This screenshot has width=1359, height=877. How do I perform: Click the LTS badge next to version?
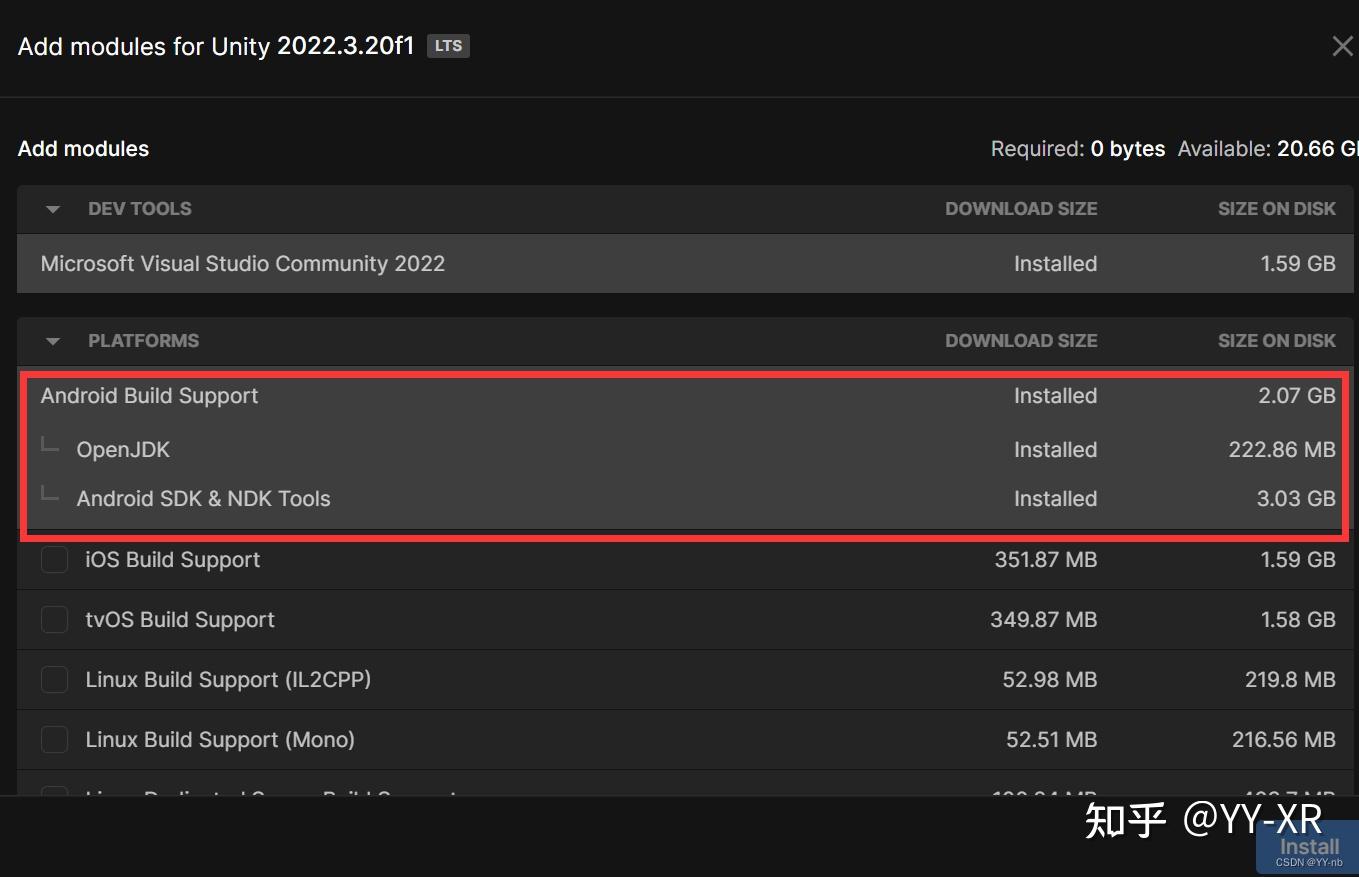coord(447,45)
